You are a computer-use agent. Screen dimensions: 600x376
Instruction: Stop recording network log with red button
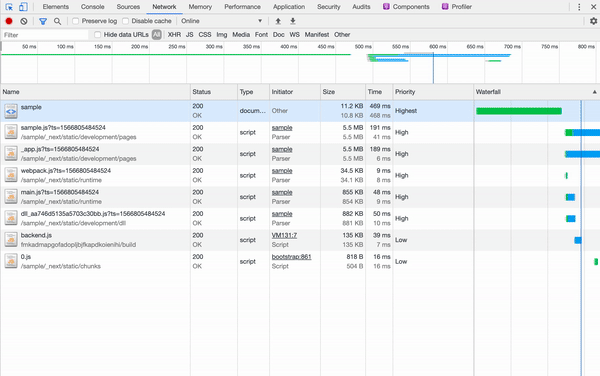pyautogui.click(x=9, y=21)
